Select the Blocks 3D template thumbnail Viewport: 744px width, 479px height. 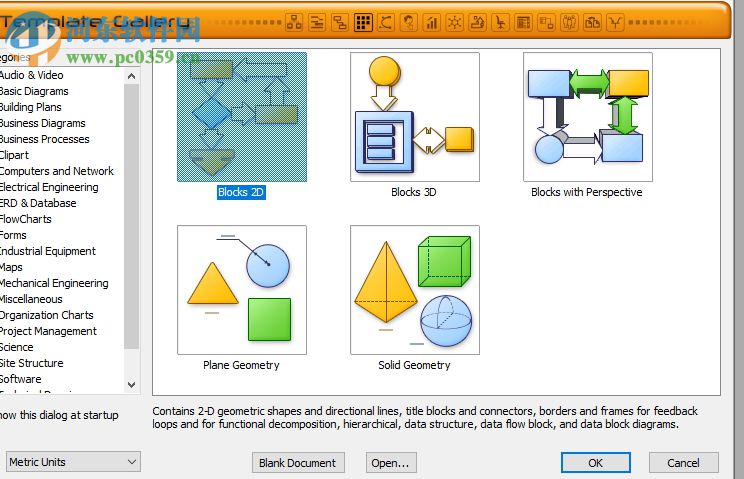pyautogui.click(x=415, y=117)
